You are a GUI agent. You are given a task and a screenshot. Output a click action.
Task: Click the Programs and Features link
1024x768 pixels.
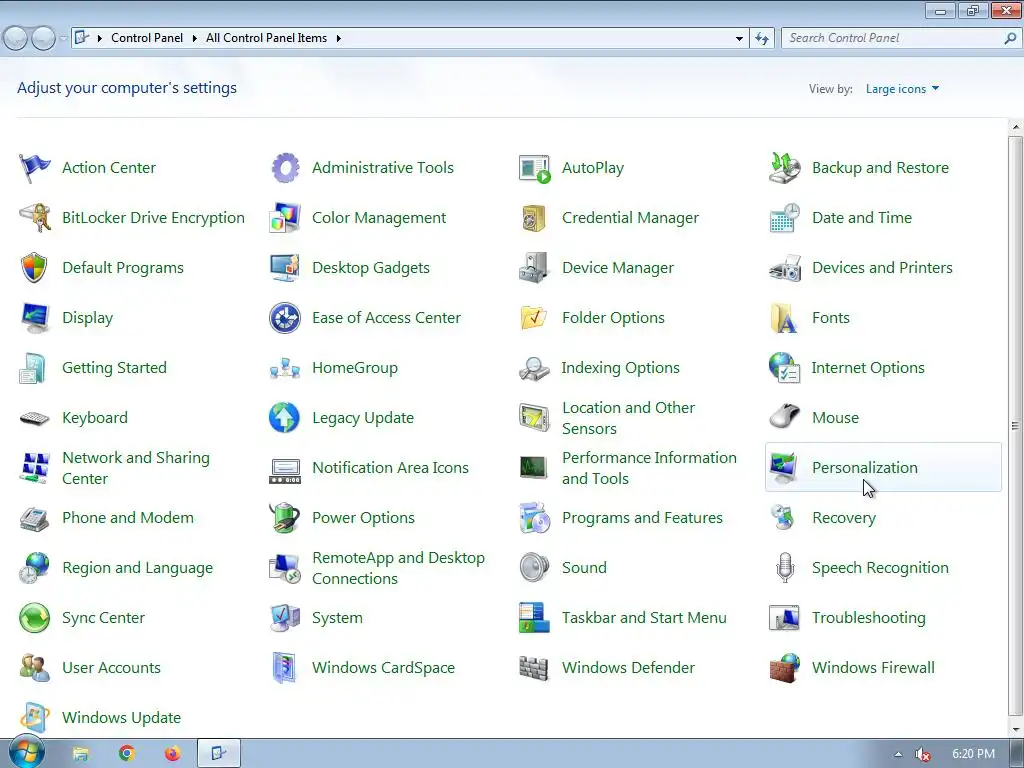[x=642, y=518]
